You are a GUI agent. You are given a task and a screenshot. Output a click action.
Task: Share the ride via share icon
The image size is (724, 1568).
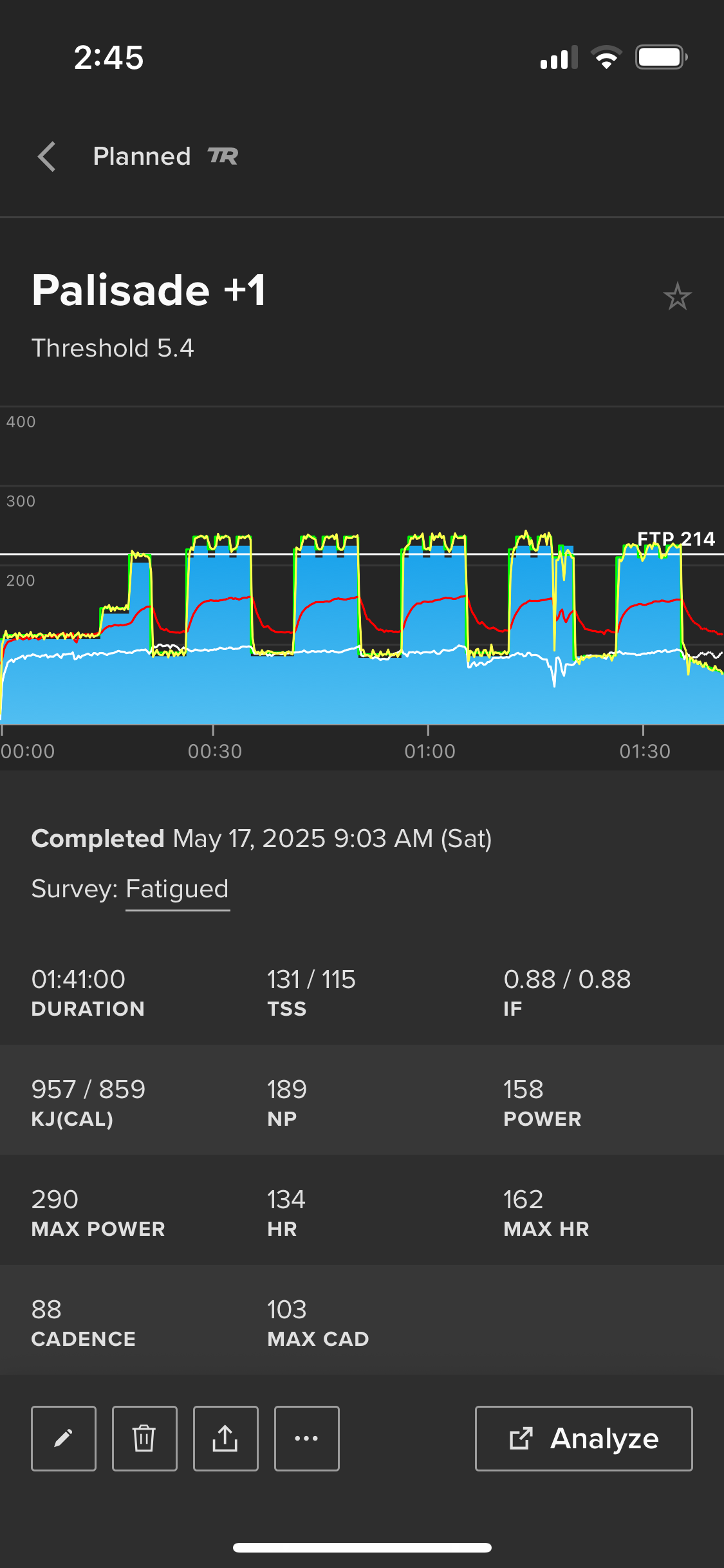(x=226, y=1439)
